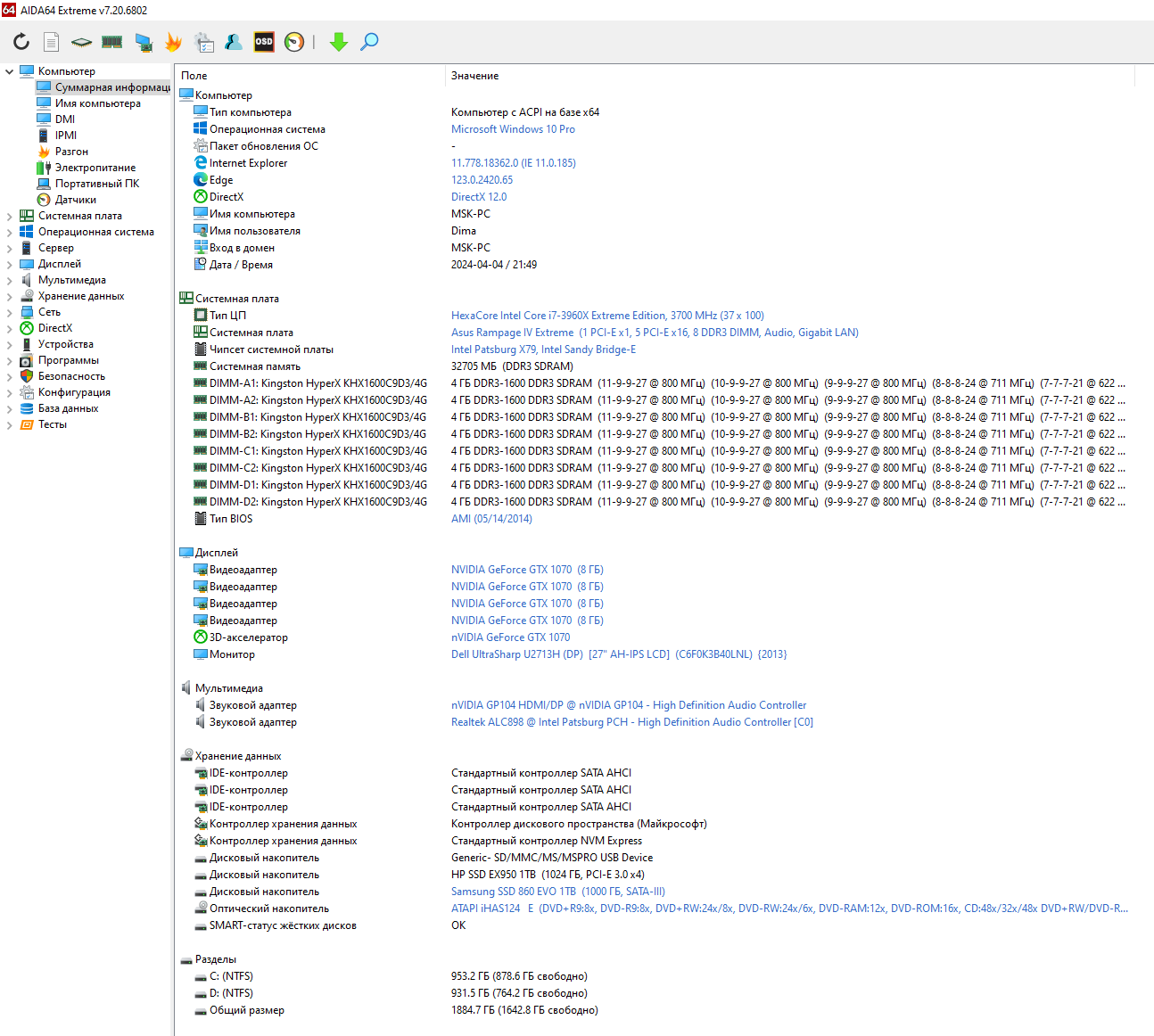Select Конфигурация in the tree
1154x1036 pixels.
tap(74, 392)
